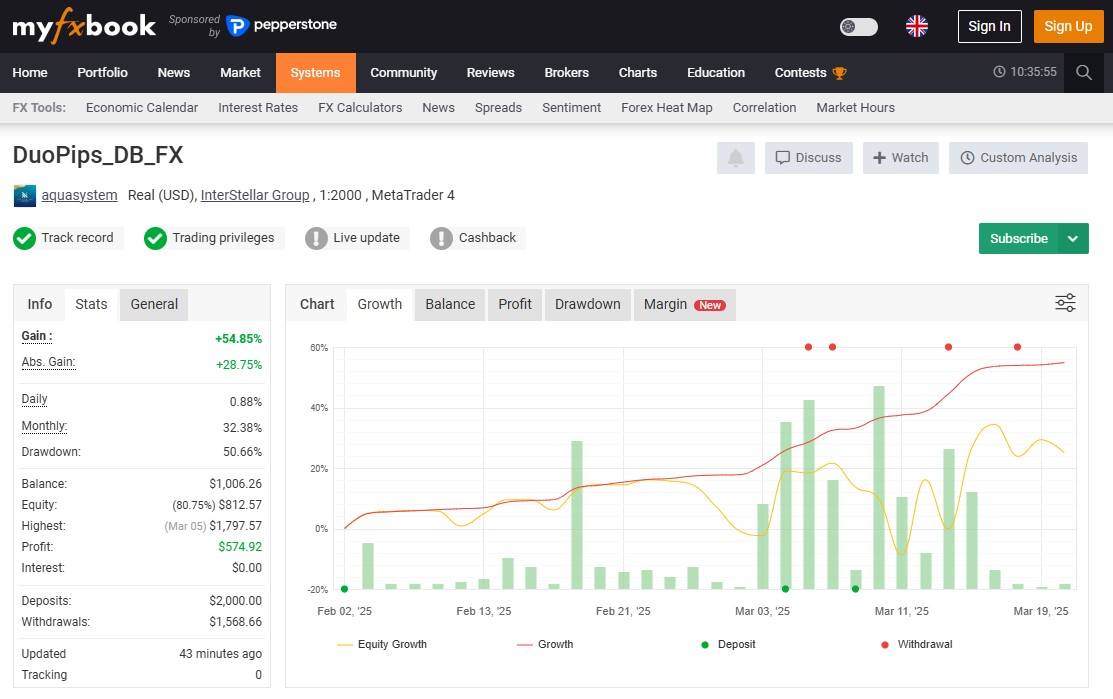Open search with the magnifier icon

pos(1084,72)
